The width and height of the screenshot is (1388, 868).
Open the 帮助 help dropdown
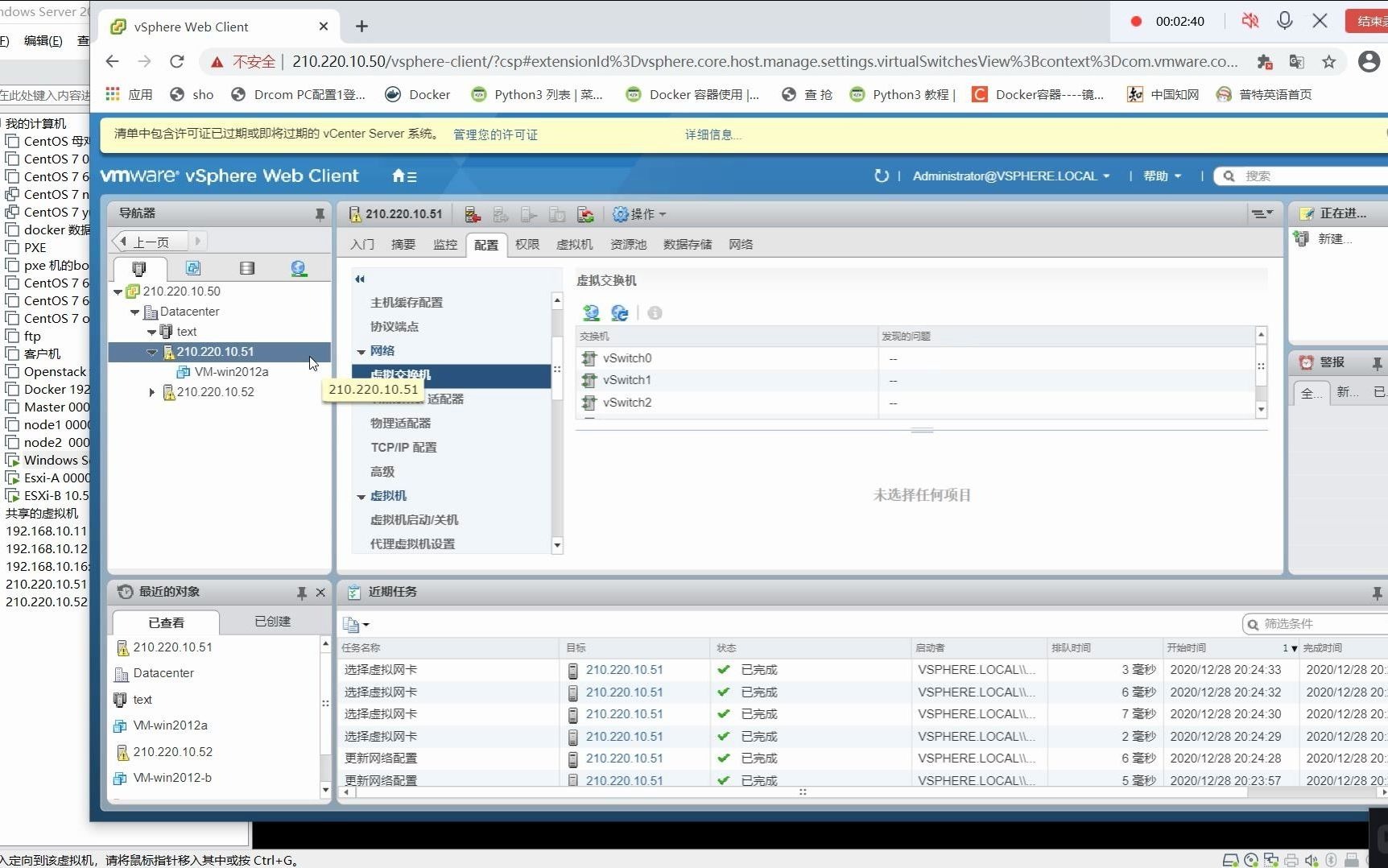tap(1162, 176)
